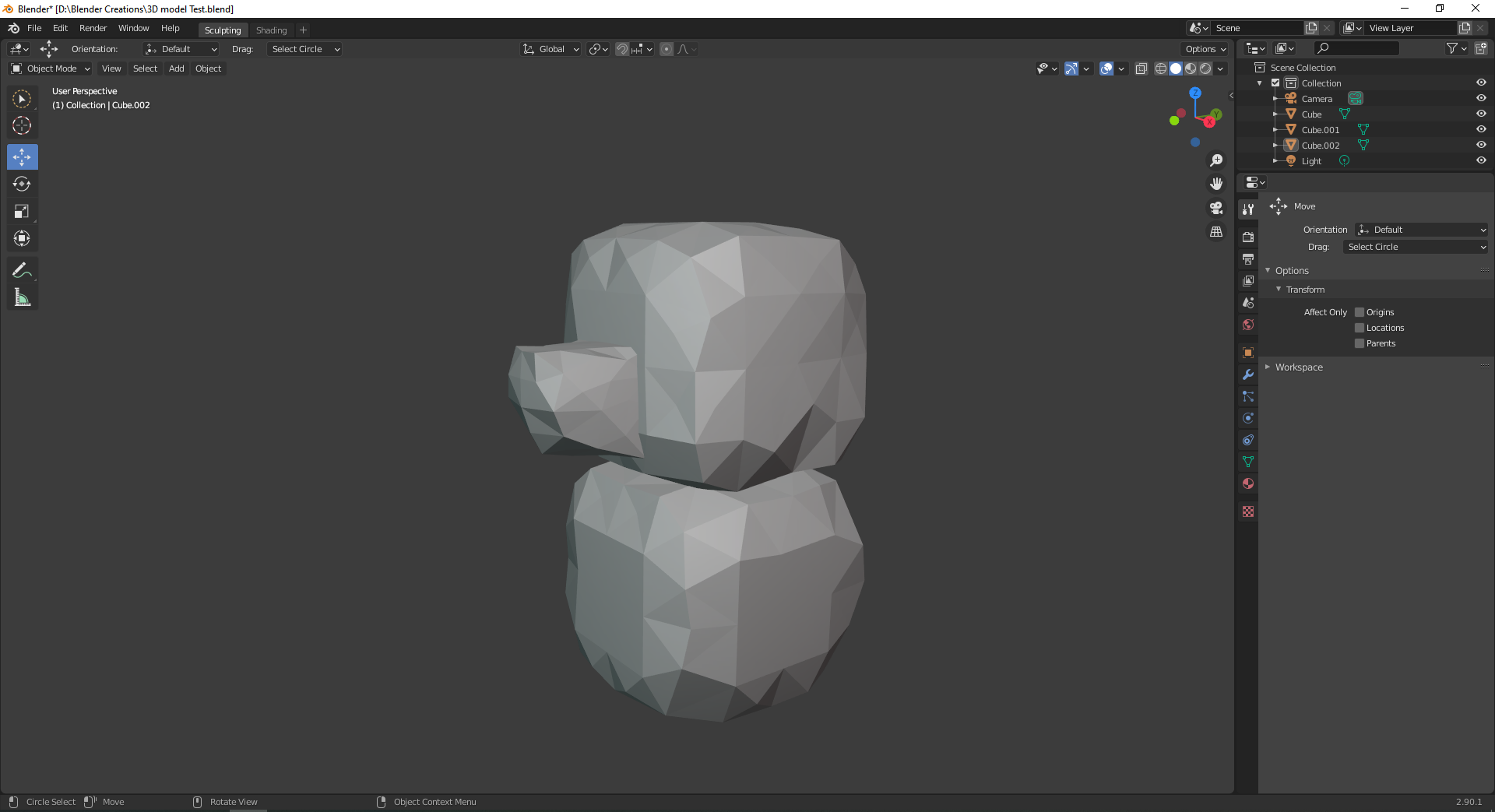Toggle perspective/orthographic grid icon
Image resolution: width=1495 pixels, height=812 pixels.
[1215, 232]
